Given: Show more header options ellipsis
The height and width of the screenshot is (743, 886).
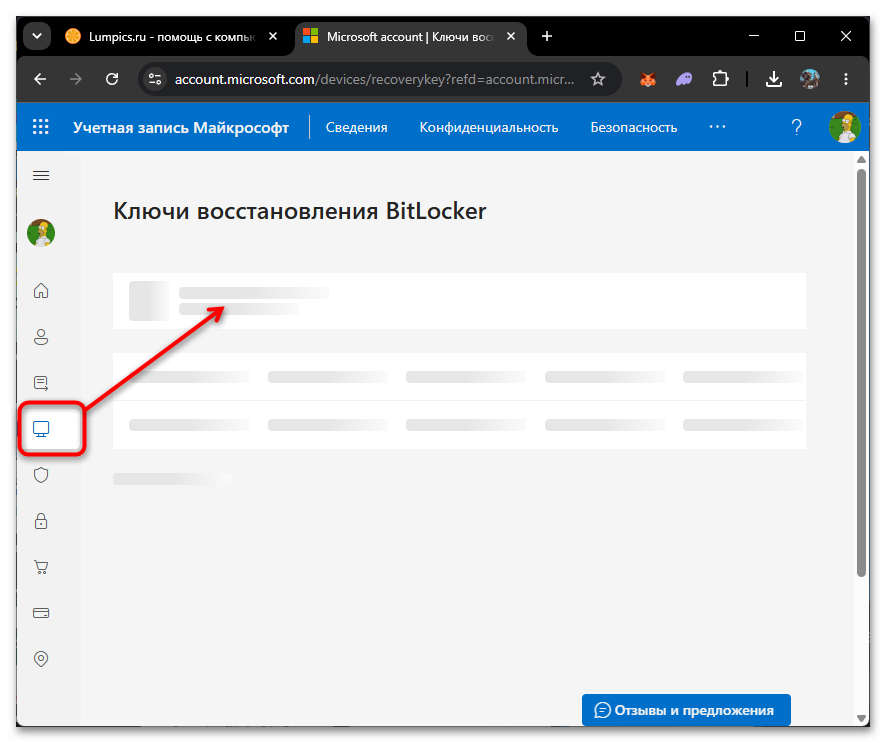Looking at the screenshot, I should (x=717, y=127).
